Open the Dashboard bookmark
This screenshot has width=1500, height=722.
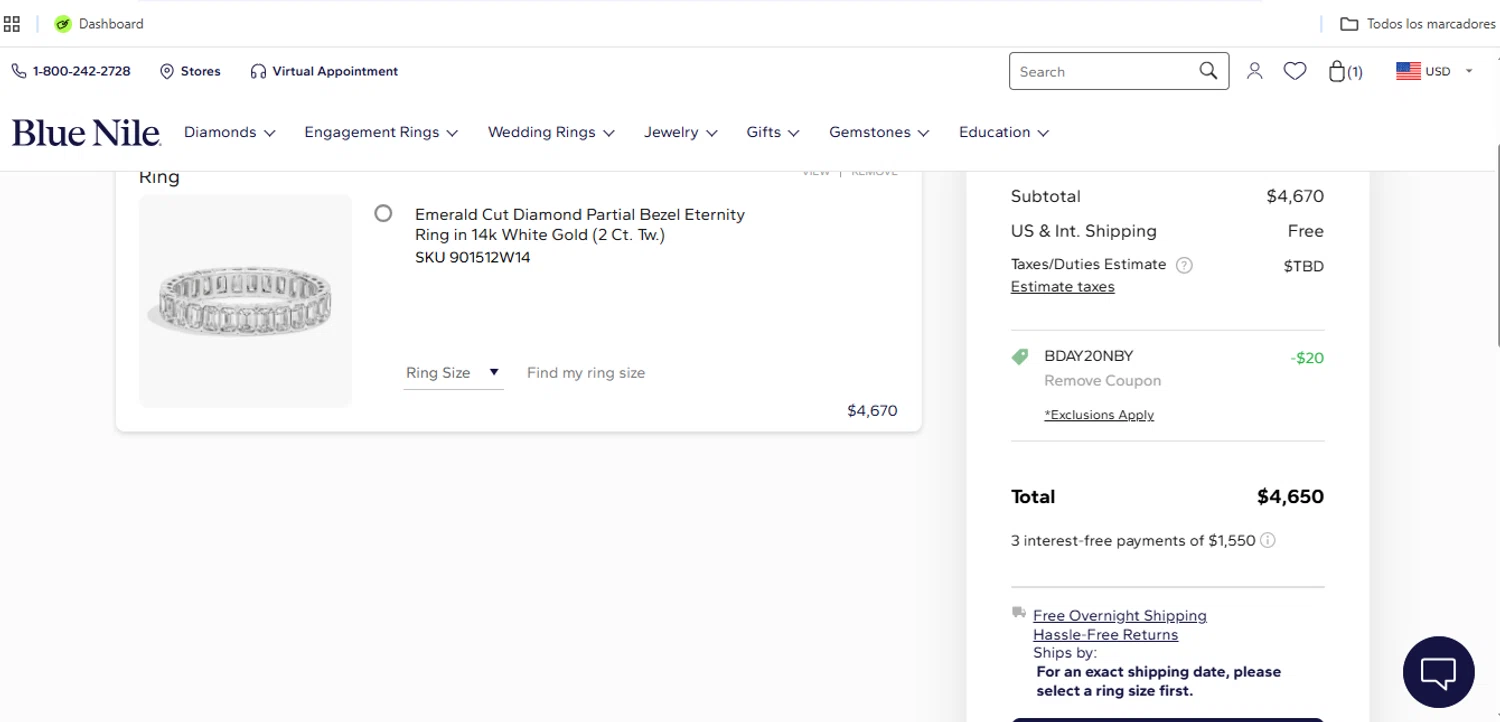point(99,24)
